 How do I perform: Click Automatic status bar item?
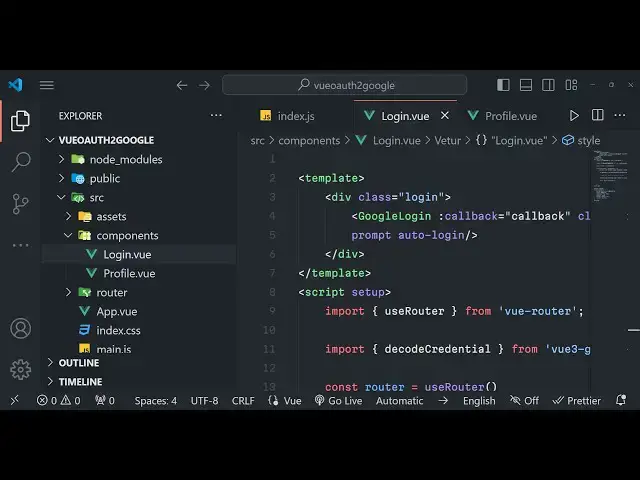click(399, 401)
